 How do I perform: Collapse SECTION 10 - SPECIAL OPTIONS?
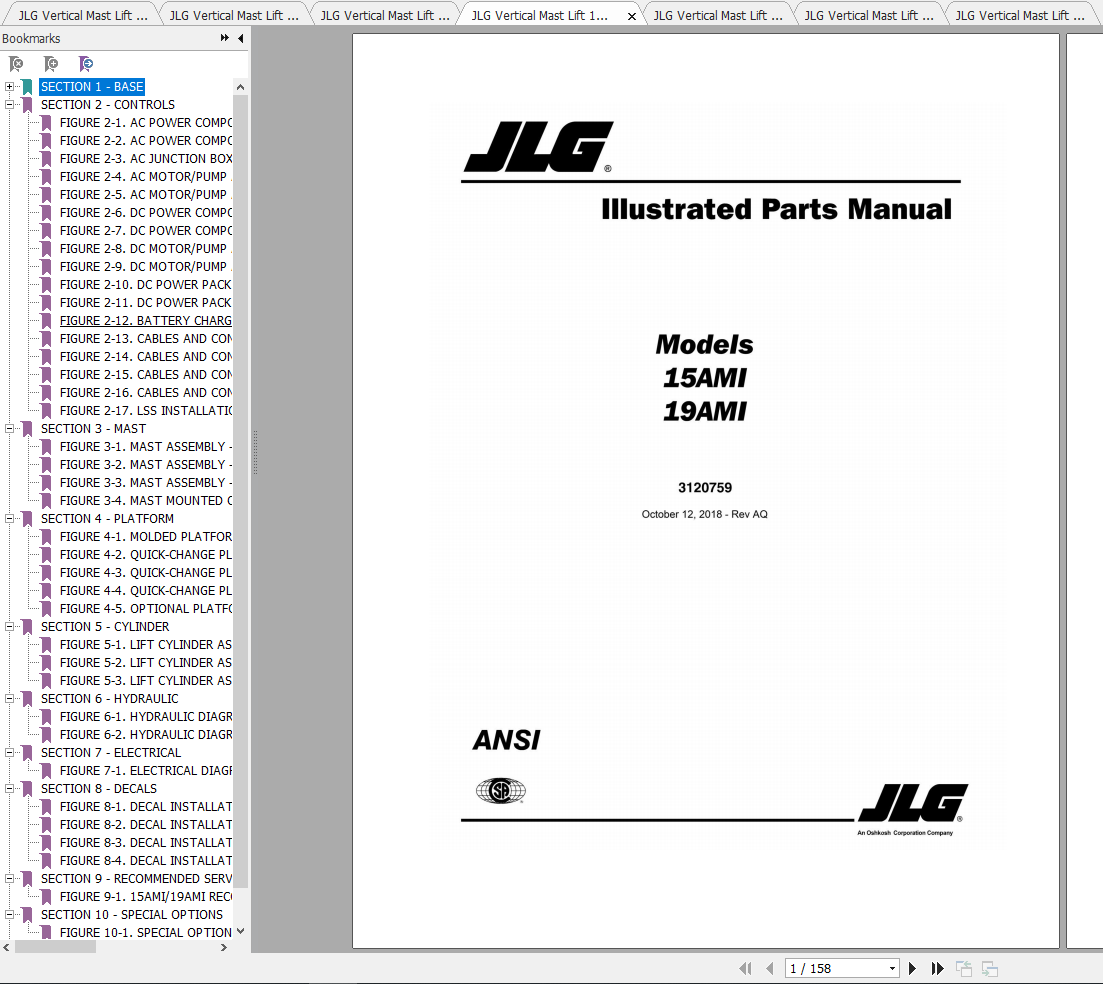[9, 914]
